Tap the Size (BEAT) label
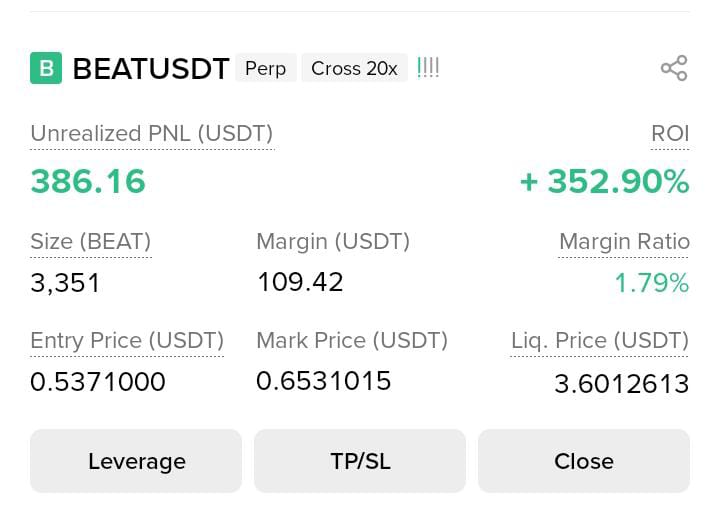Image resolution: width=720 pixels, height=514 pixels. (91, 242)
